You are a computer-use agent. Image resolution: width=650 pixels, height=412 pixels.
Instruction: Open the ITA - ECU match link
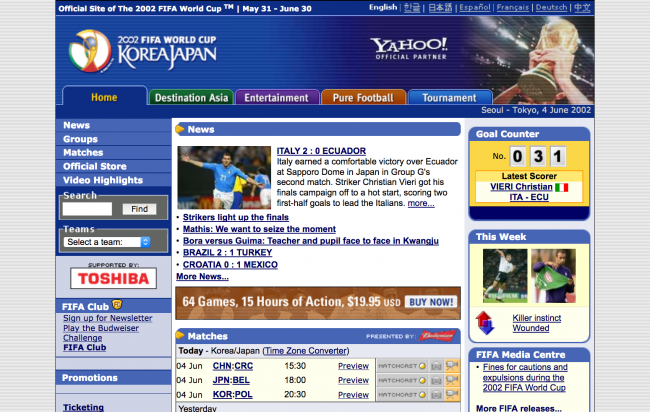click(x=529, y=197)
